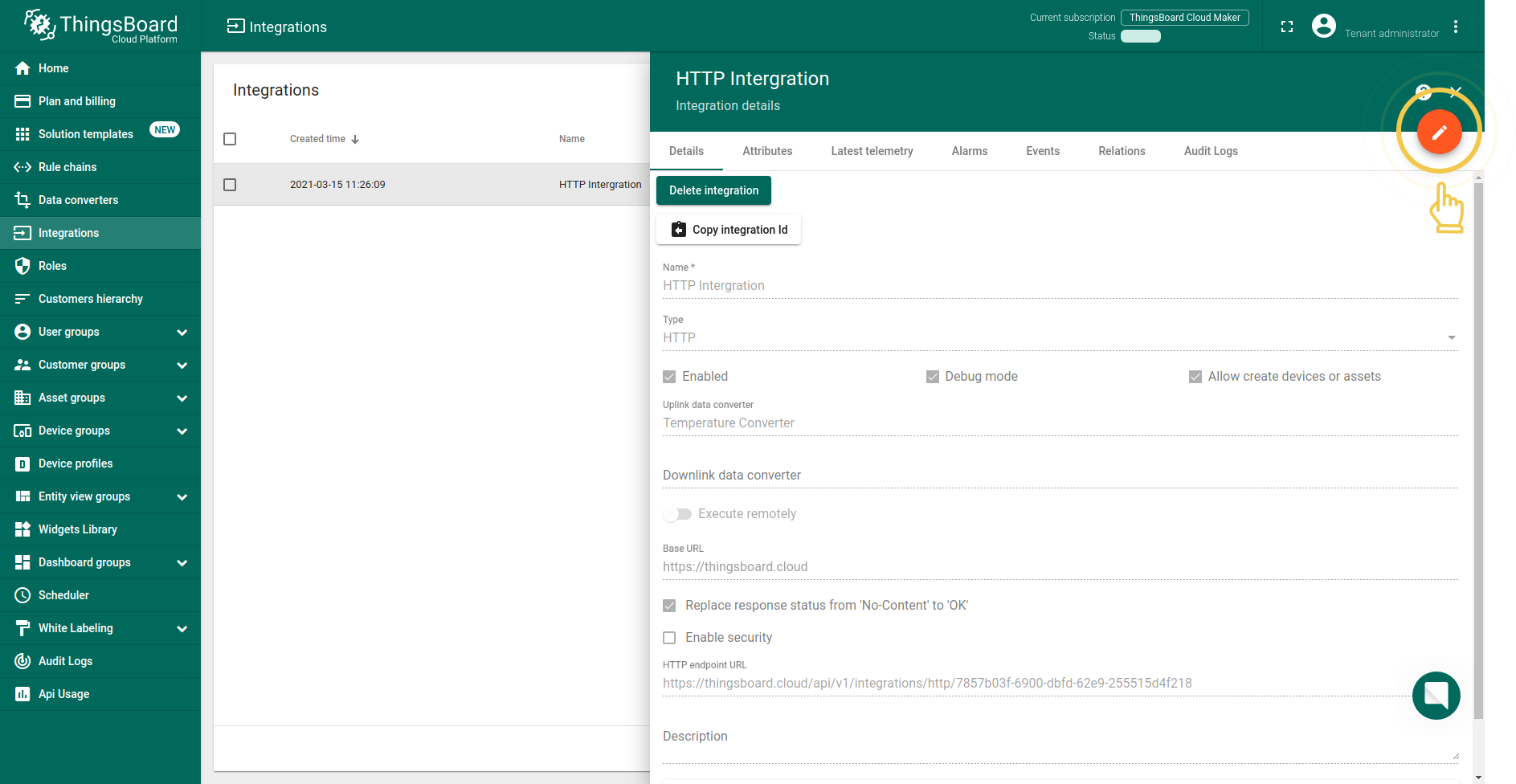Viewport: 1516px width, 784px height.
Task: Open Widgets Library icon
Action: (22, 529)
